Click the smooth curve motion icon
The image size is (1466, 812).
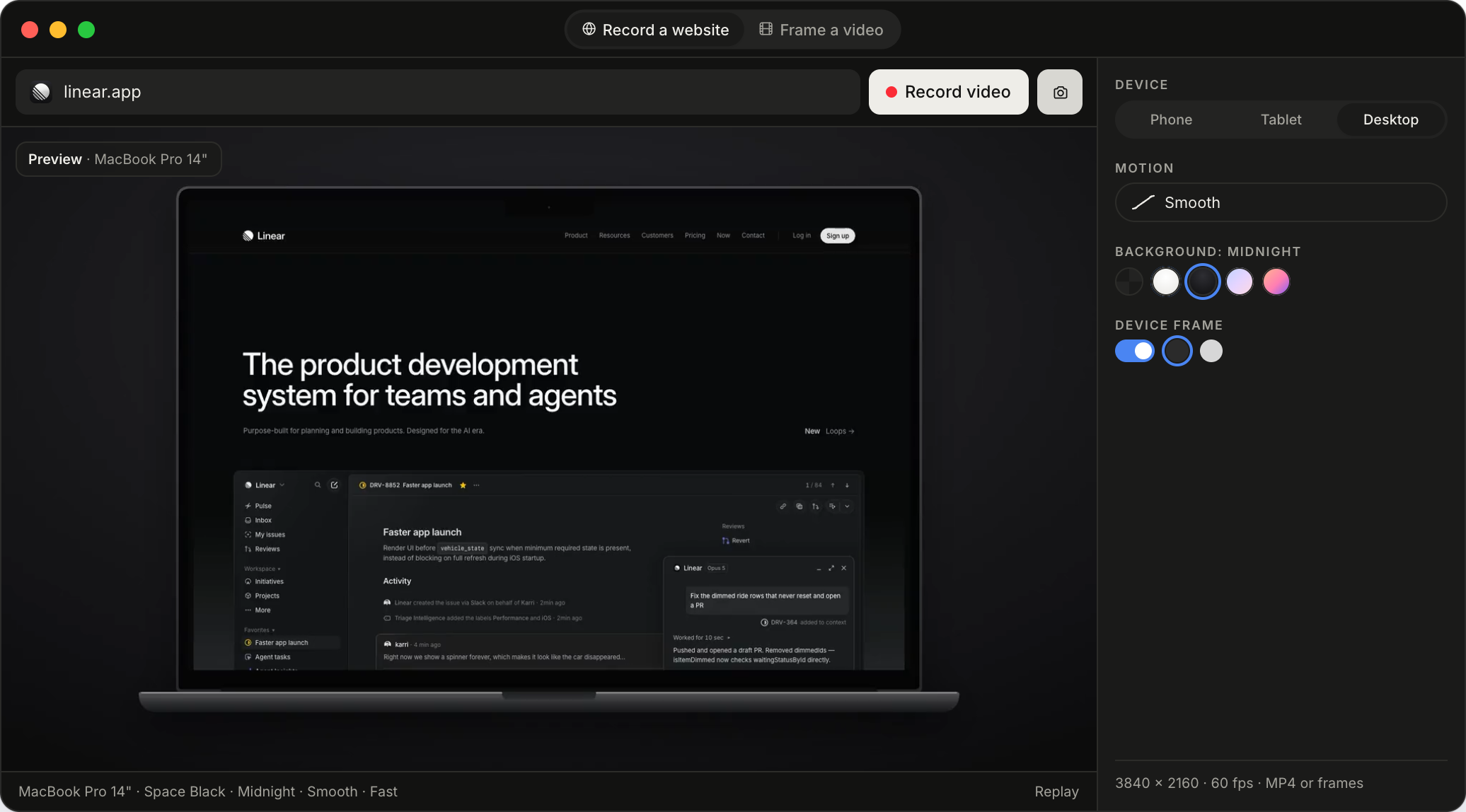pos(1143,202)
